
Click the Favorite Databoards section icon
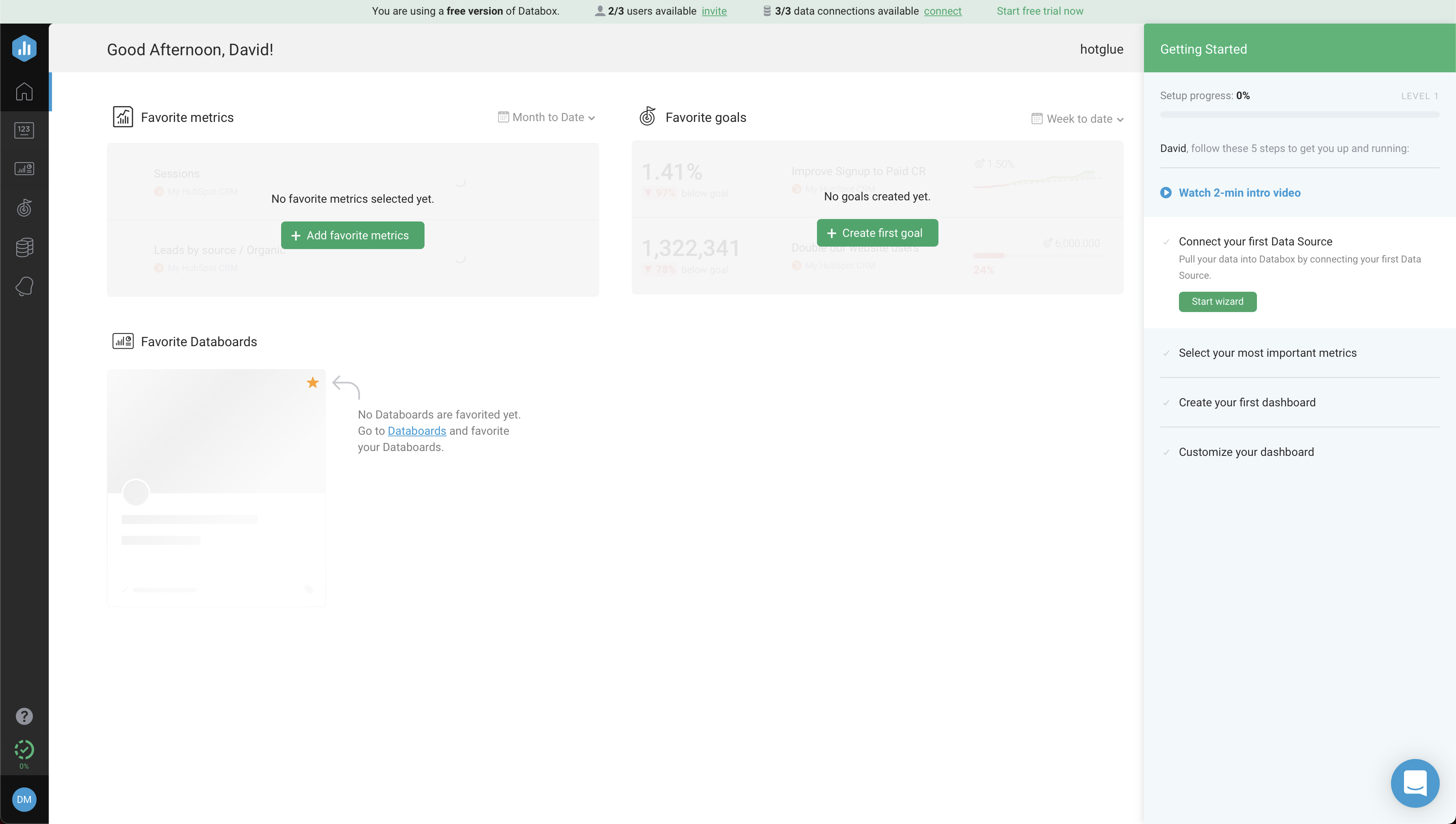(x=123, y=341)
